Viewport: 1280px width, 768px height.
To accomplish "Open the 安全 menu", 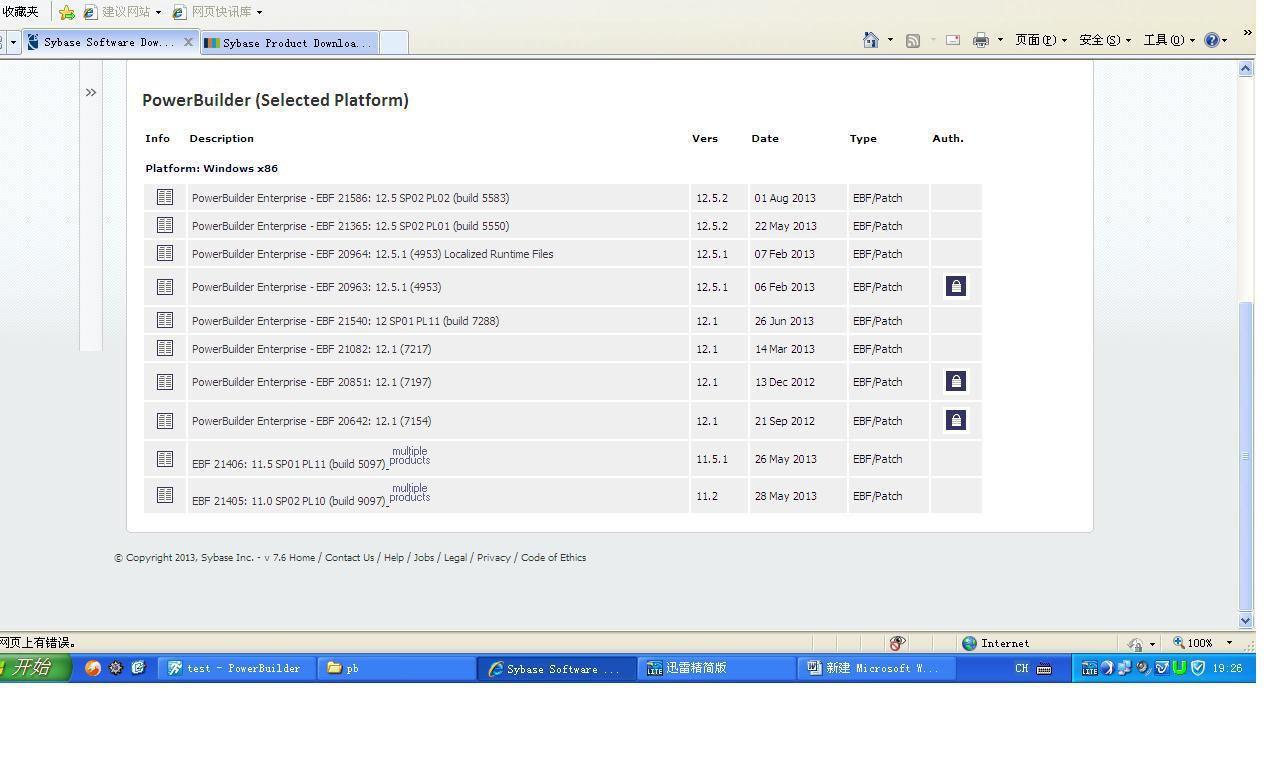I will point(1105,40).
